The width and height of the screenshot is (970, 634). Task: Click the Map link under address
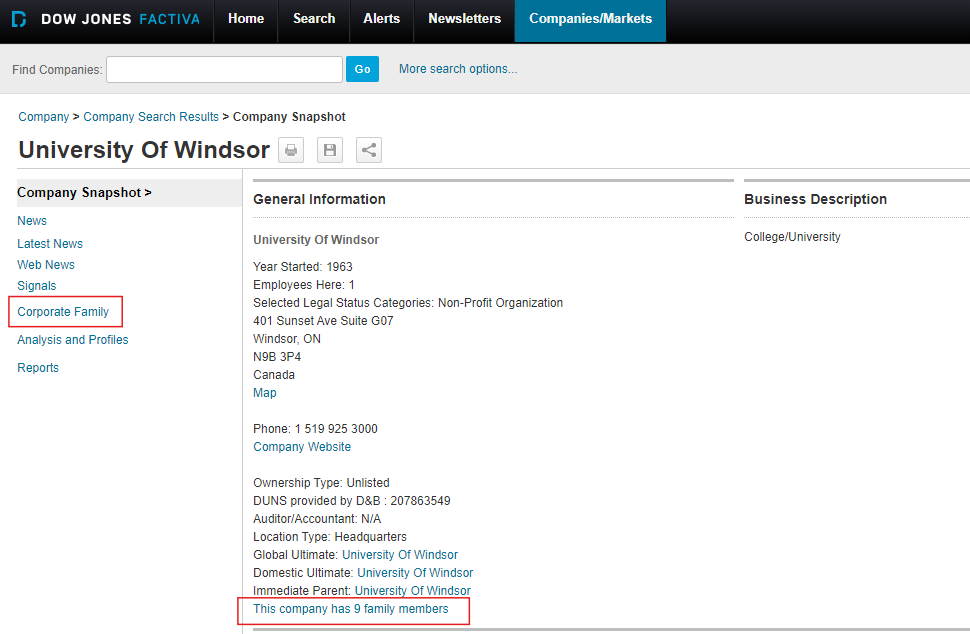tap(265, 393)
